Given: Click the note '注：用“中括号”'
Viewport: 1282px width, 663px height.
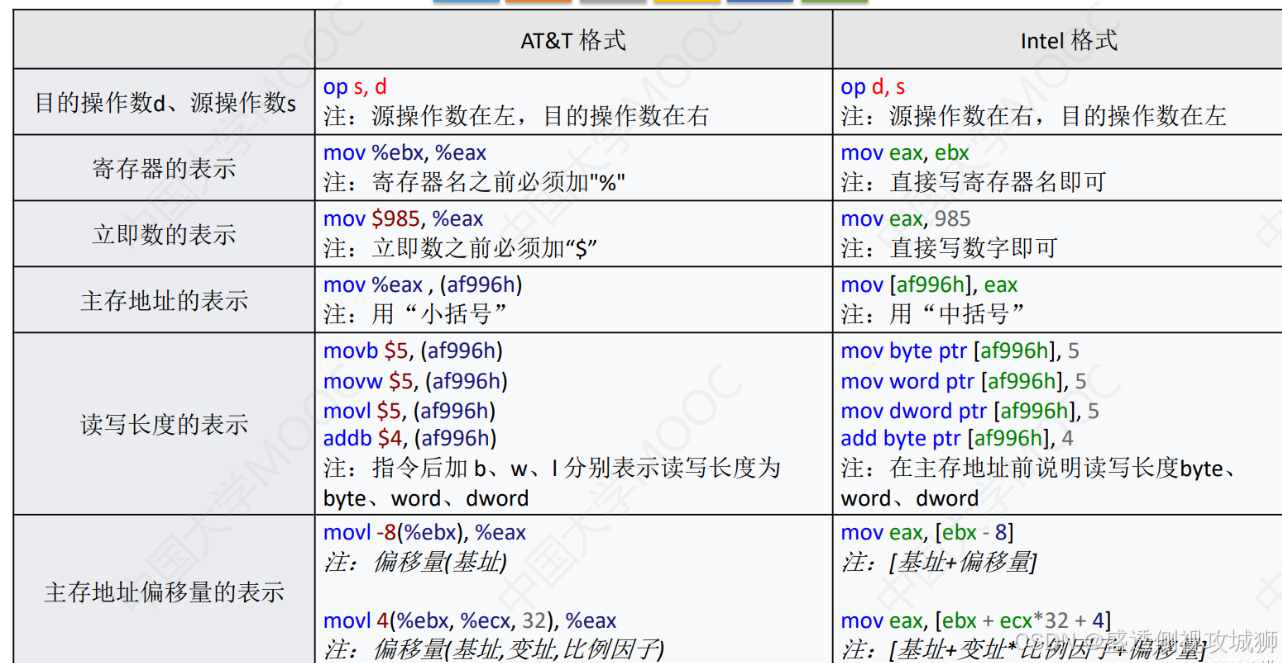Looking at the screenshot, I should pos(933,314).
